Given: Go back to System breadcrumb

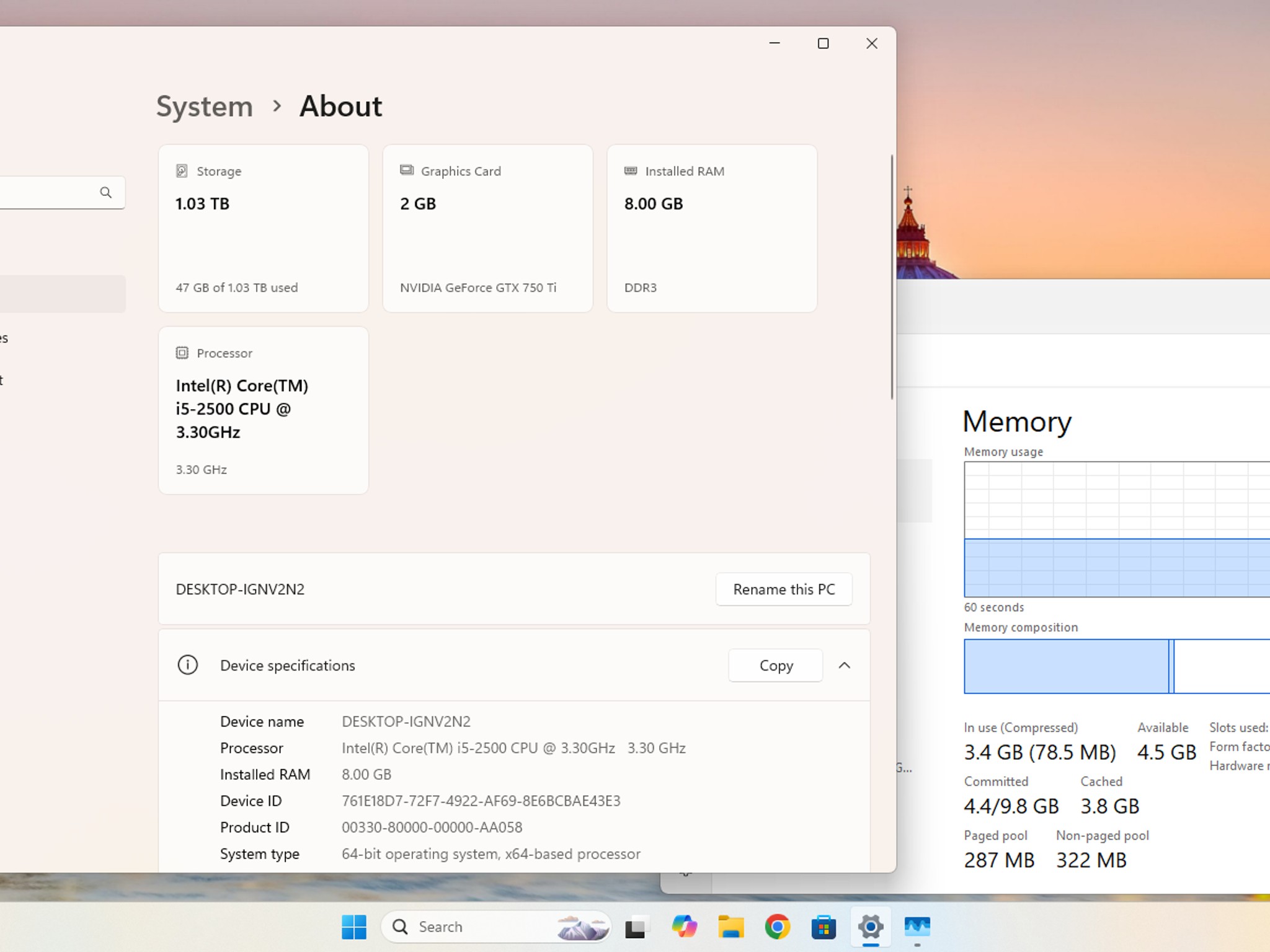Looking at the screenshot, I should tap(205, 107).
